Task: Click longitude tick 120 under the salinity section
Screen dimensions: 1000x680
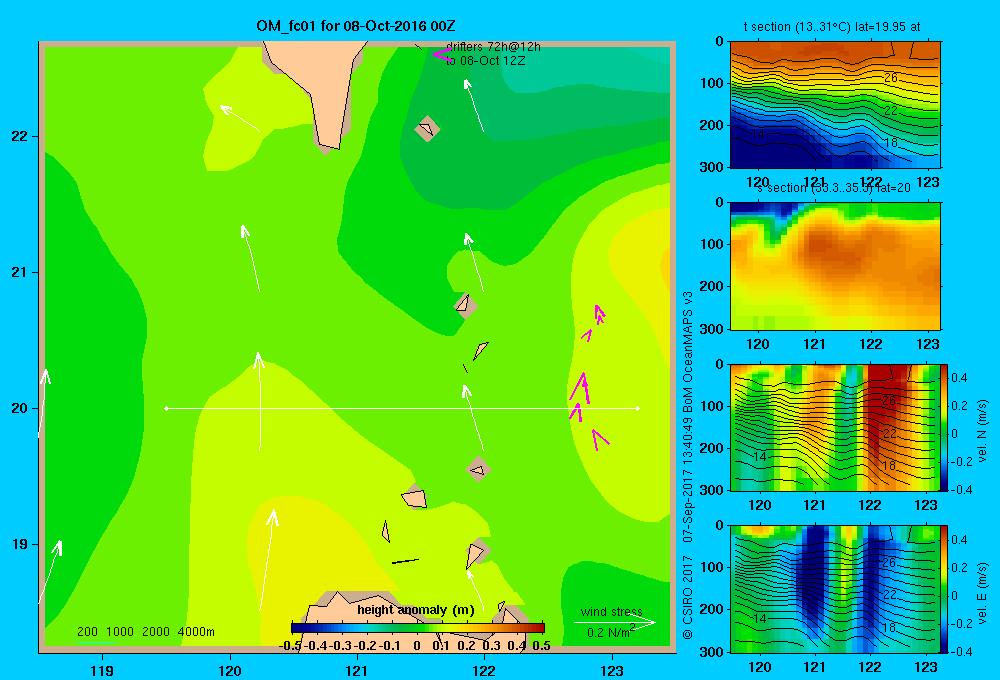Action: coord(758,344)
